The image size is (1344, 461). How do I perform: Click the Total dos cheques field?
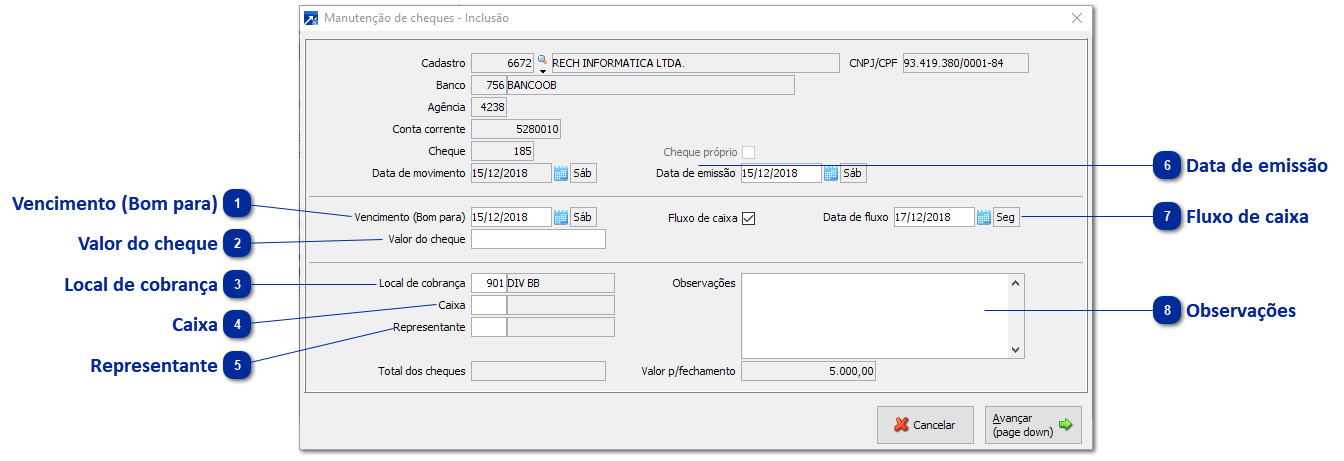[538, 371]
